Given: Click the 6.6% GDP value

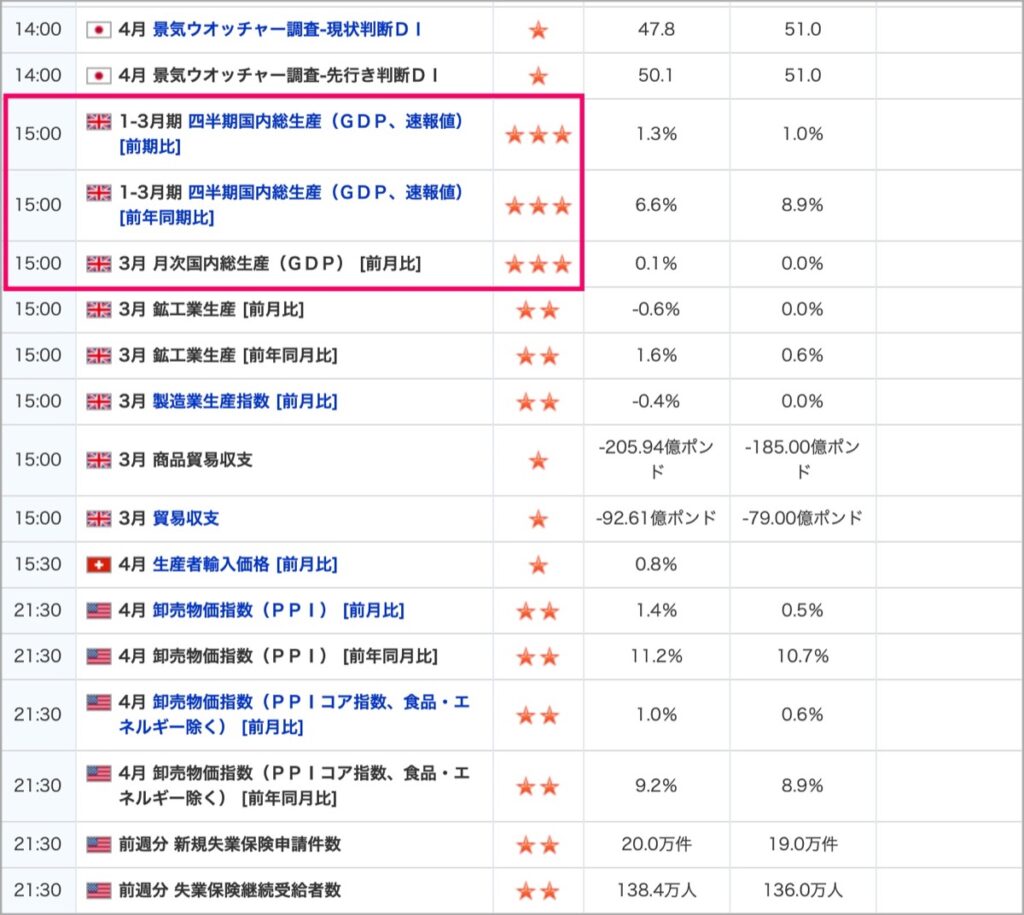Looking at the screenshot, I should 656,205.
